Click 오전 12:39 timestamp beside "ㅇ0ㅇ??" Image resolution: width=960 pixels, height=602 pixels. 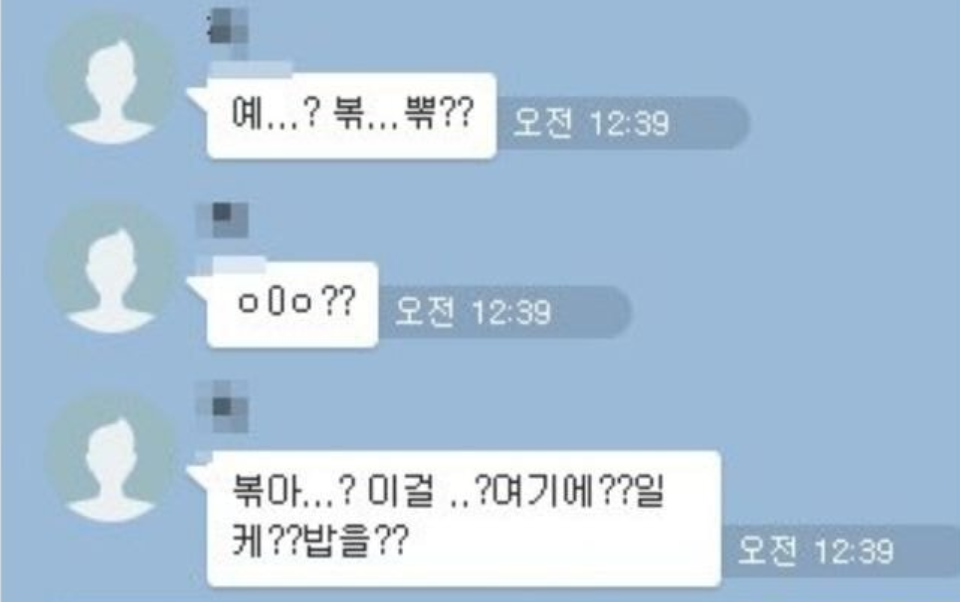pos(473,312)
